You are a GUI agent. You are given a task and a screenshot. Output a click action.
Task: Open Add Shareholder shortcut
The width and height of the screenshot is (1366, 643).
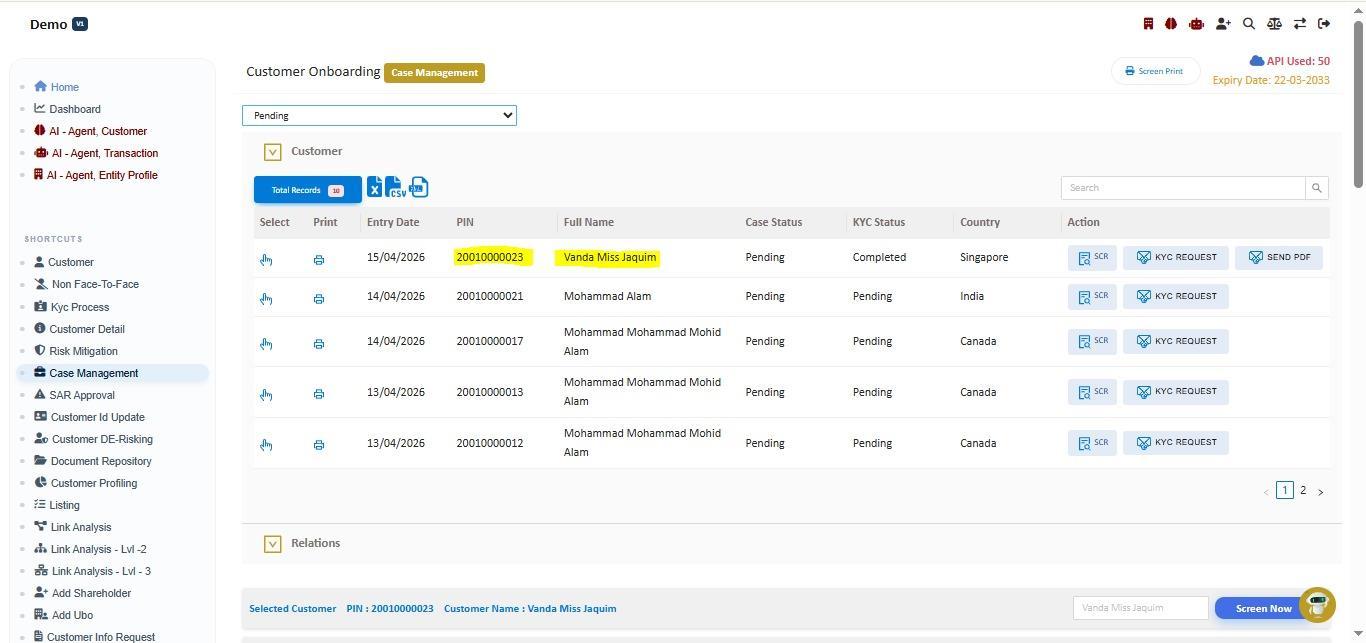[x=82, y=593]
